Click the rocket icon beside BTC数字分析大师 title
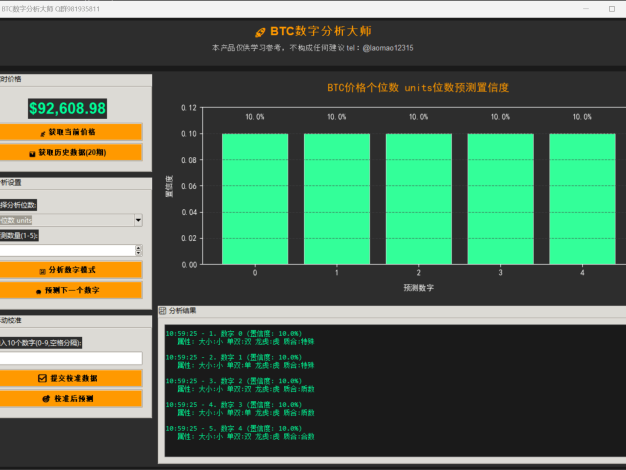The width and height of the screenshot is (626, 470). [x=260, y=31]
